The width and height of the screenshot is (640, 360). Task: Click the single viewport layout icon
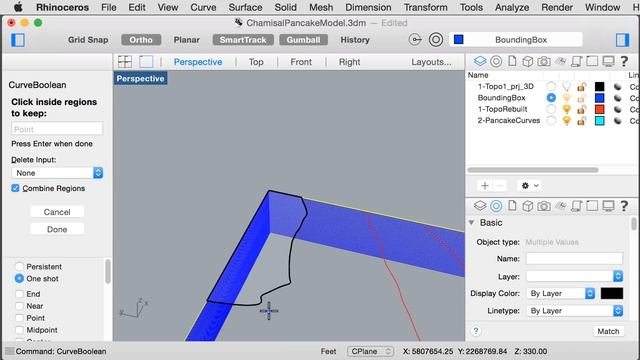[146, 62]
